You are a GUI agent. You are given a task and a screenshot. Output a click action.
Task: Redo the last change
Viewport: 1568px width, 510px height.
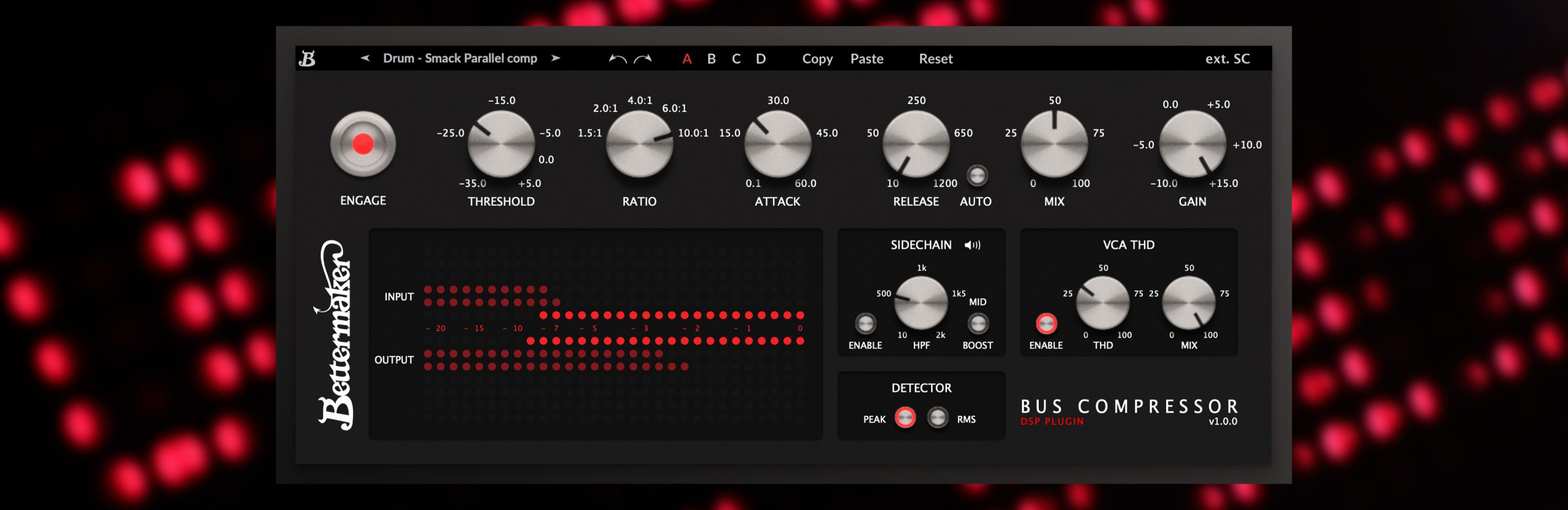tap(643, 59)
